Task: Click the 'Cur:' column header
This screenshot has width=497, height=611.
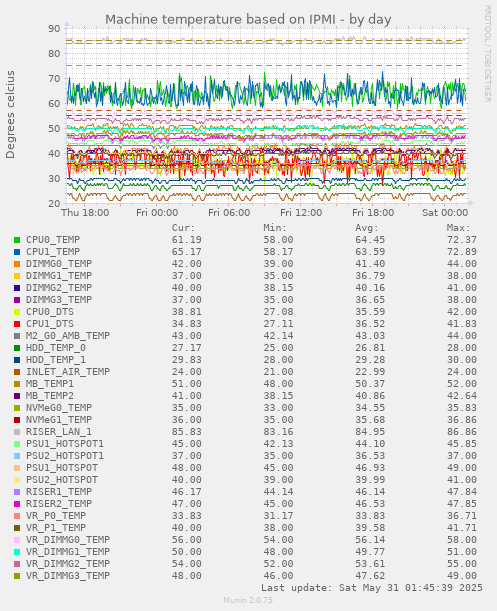Action: click(x=183, y=228)
